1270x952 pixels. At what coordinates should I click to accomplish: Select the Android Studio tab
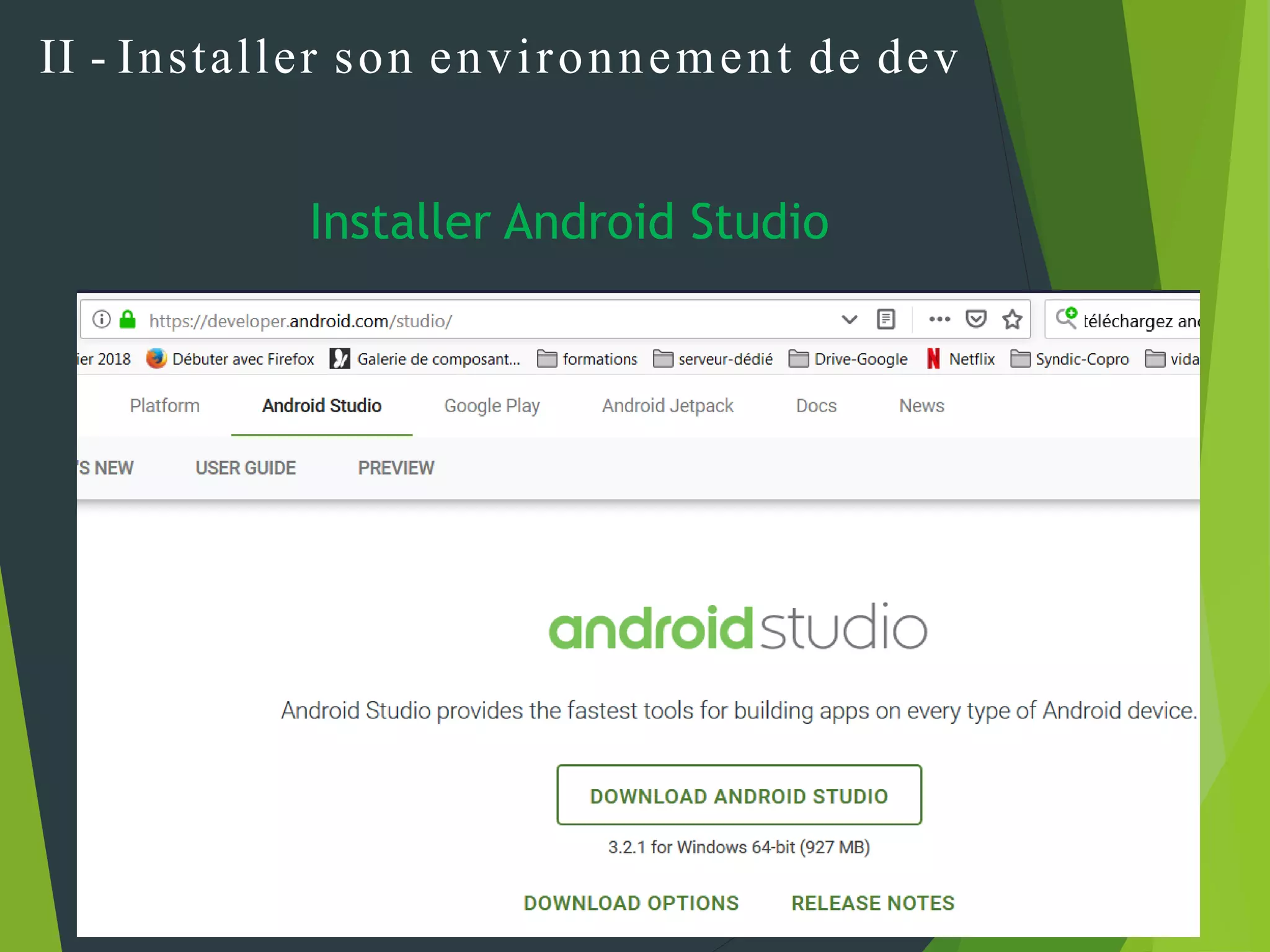click(322, 406)
